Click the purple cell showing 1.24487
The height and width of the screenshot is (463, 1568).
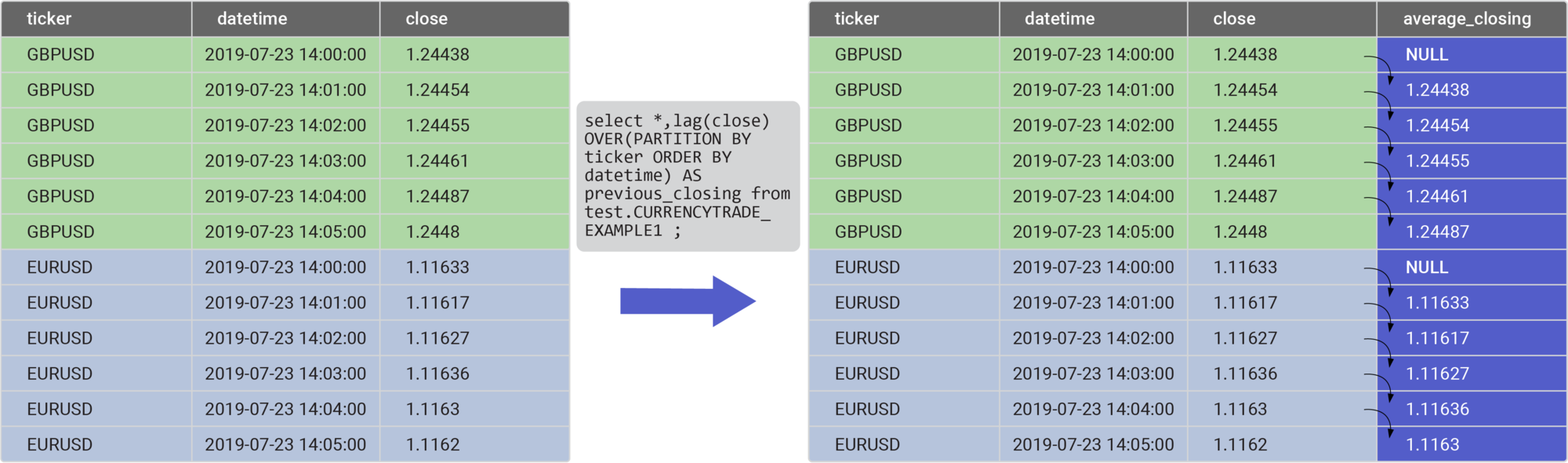pyautogui.click(x=1472, y=231)
